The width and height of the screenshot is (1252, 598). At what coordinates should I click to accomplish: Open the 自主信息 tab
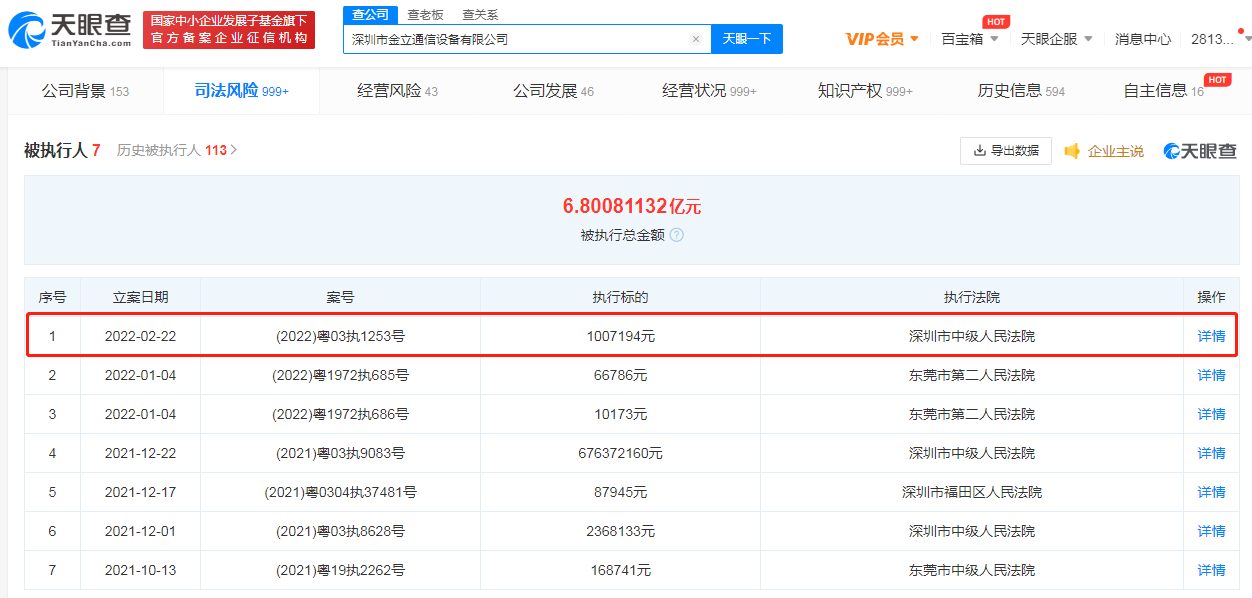coord(1164,91)
